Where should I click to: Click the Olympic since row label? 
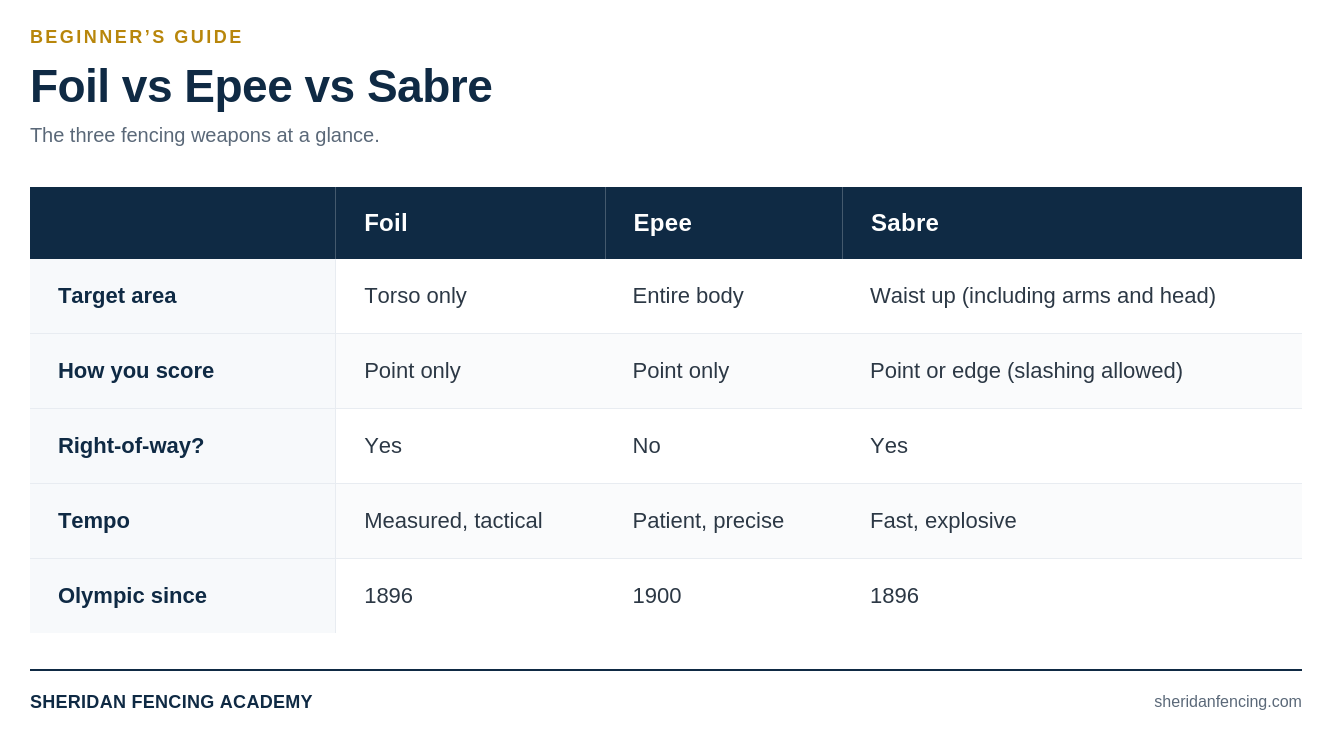pos(132,596)
